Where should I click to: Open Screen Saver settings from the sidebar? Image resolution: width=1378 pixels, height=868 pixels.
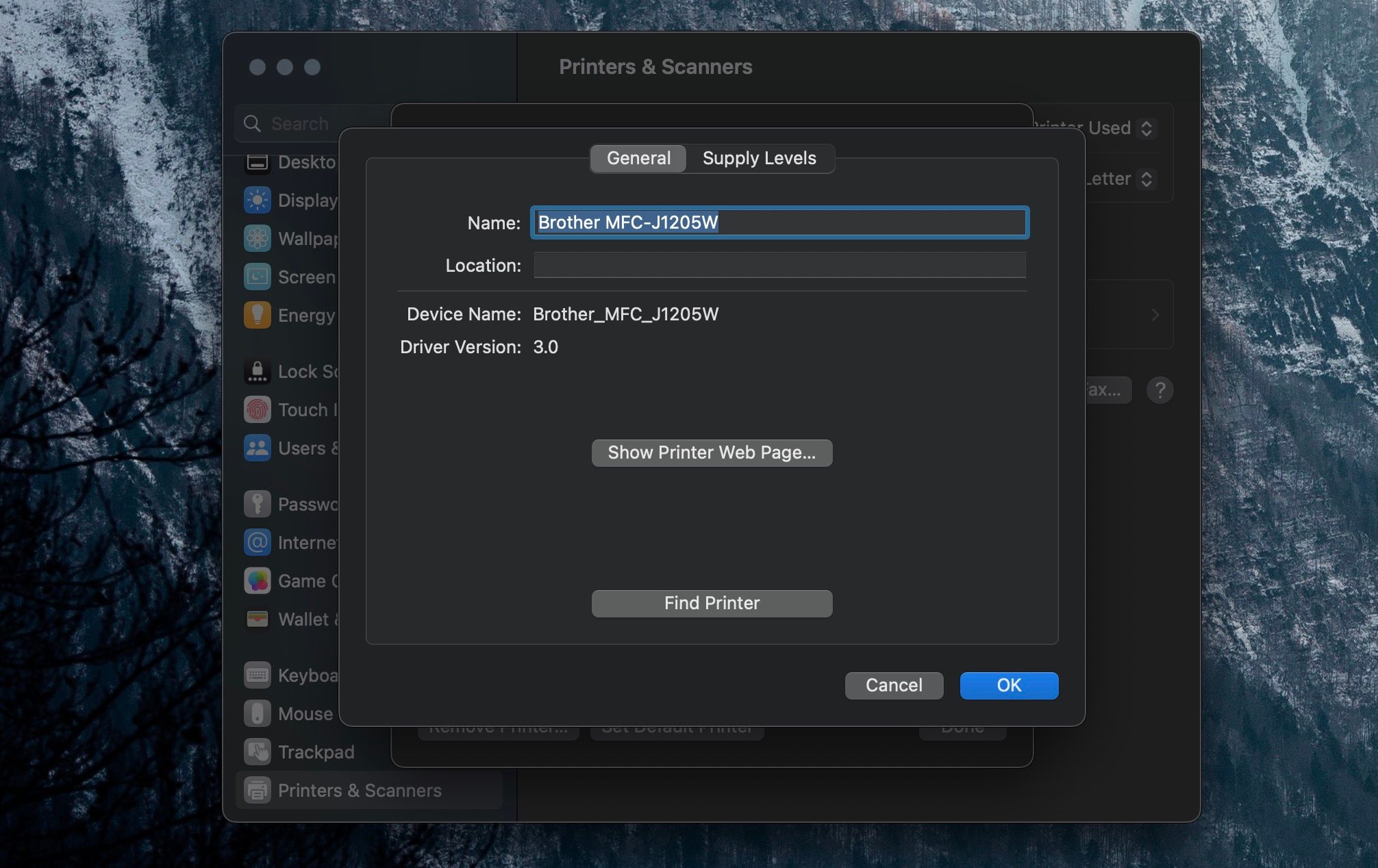[258, 277]
